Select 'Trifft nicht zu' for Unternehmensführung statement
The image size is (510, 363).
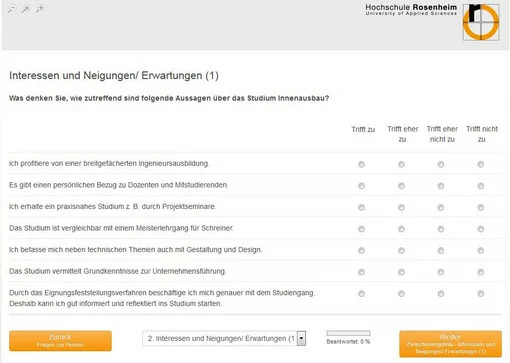tap(481, 272)
